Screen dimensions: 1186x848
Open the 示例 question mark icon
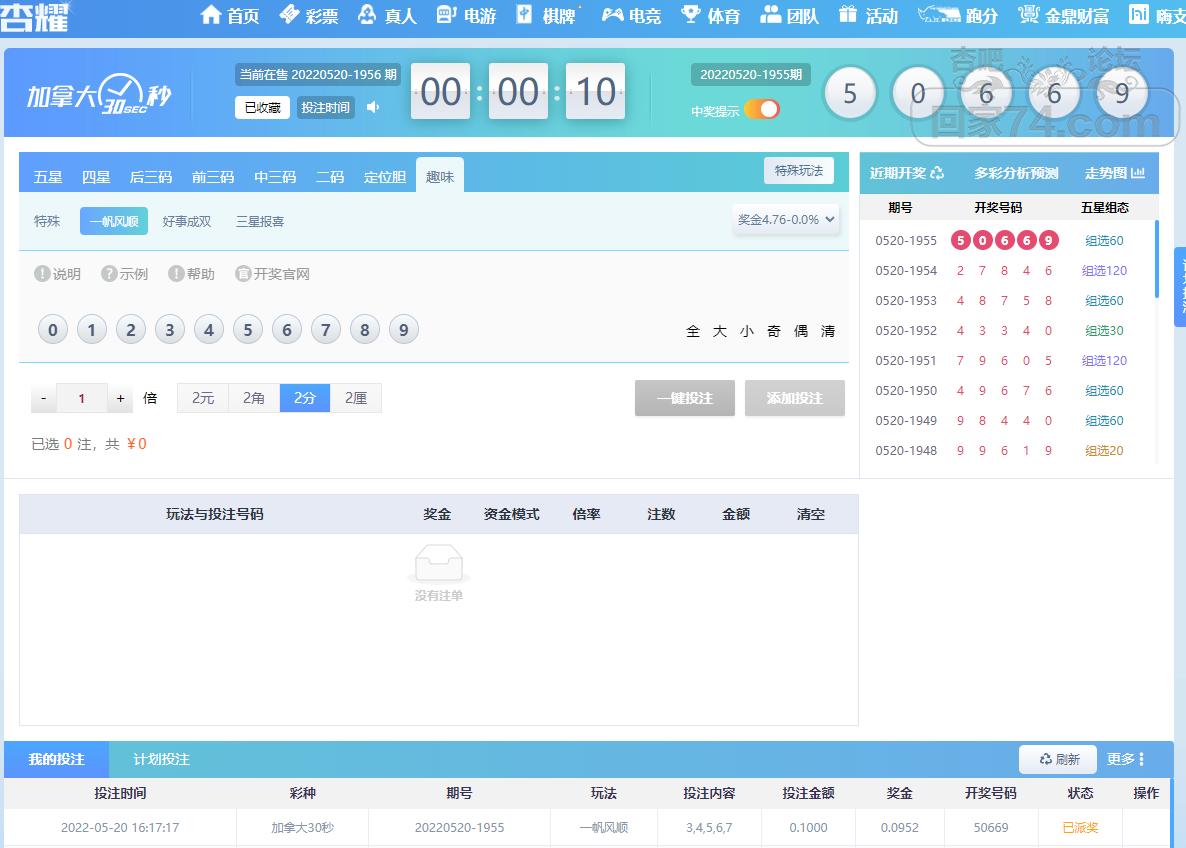tap(109, 274)
